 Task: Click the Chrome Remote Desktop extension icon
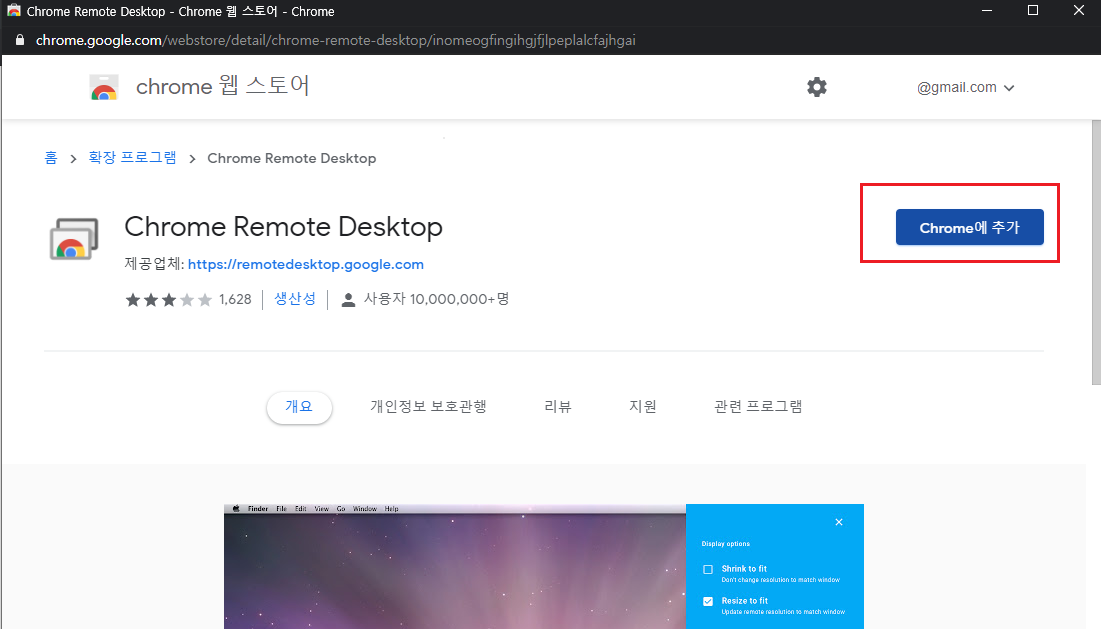[x=74, y=239]
